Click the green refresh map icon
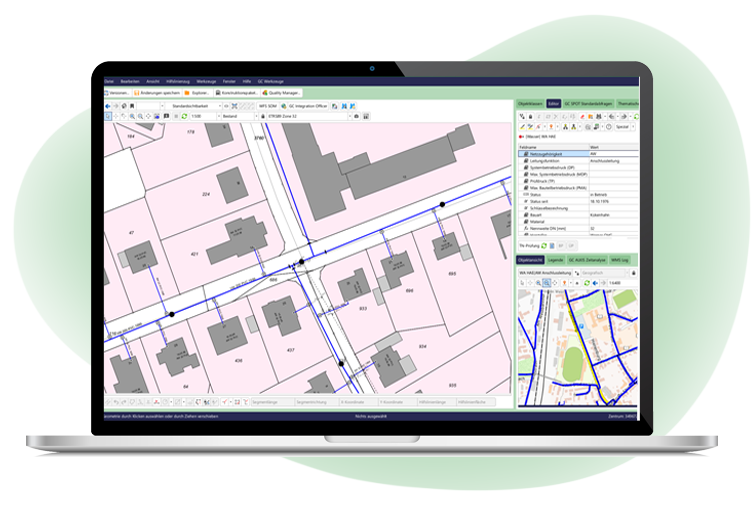This screenshot has height=508, width=754. pos(183,116)
